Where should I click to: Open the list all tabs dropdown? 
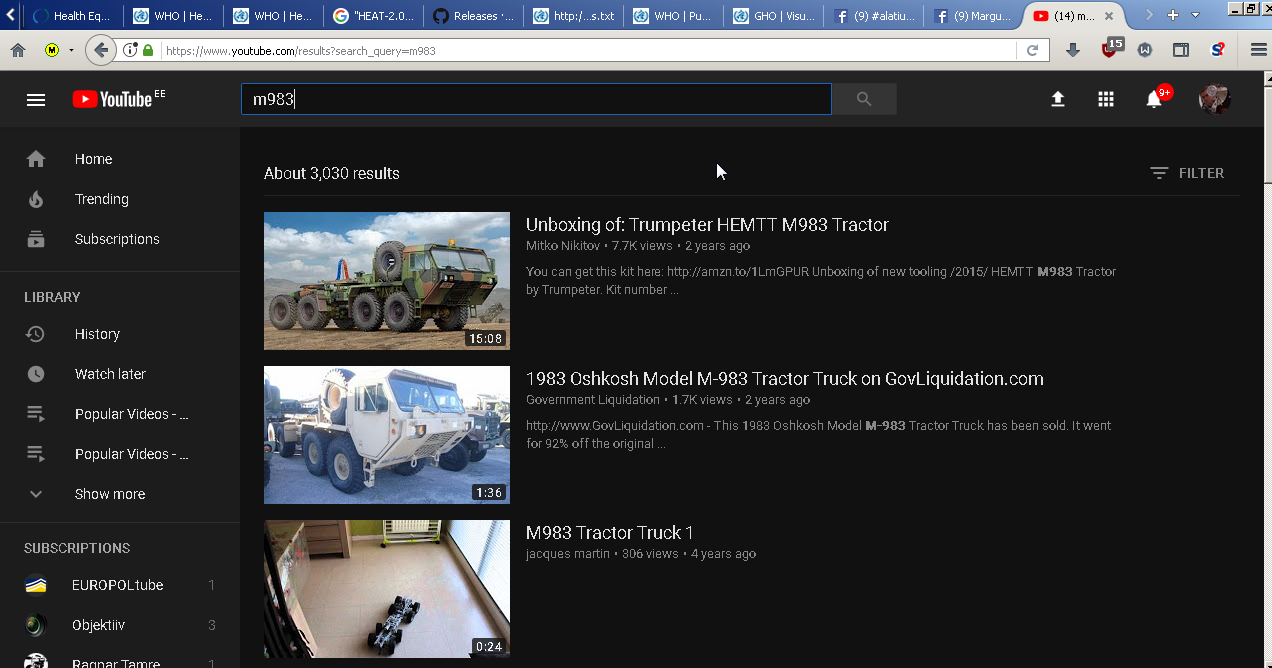click(x=1195, y=15)
